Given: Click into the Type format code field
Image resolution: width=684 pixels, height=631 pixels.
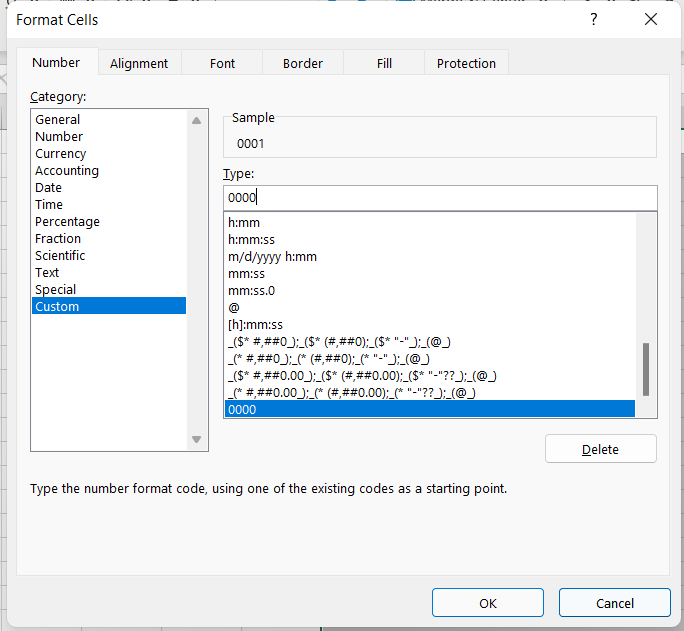Looking at the screenshot, I should (440, 198).
